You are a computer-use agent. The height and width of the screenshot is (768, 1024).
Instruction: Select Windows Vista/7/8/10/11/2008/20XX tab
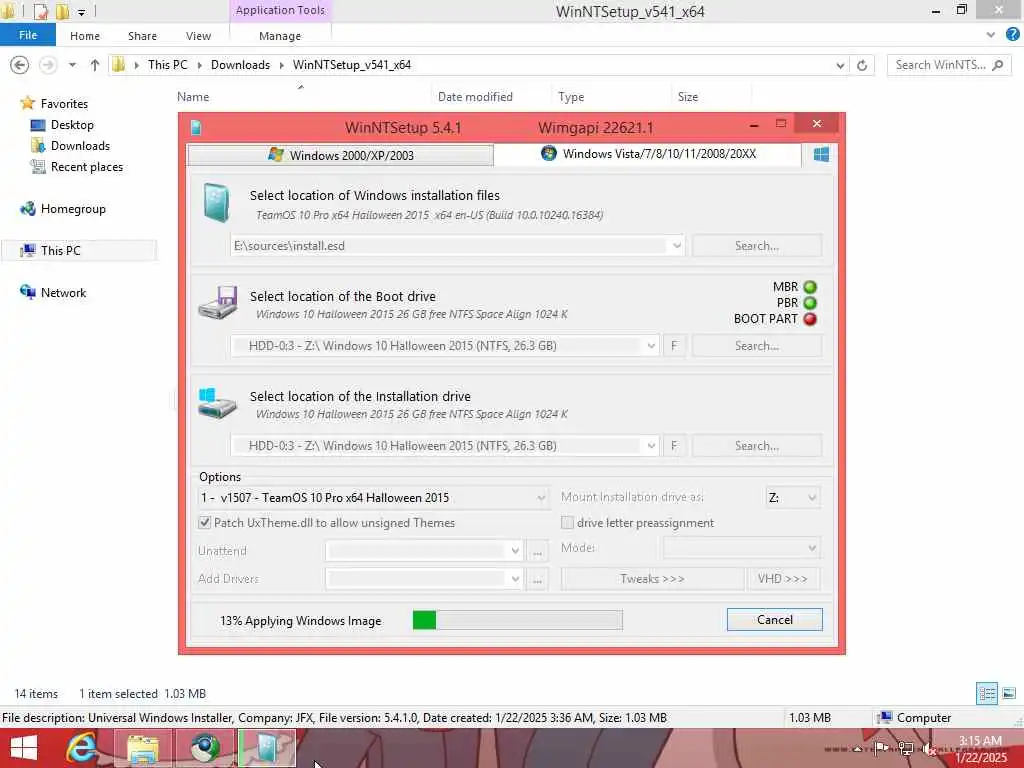click(648, 154)
